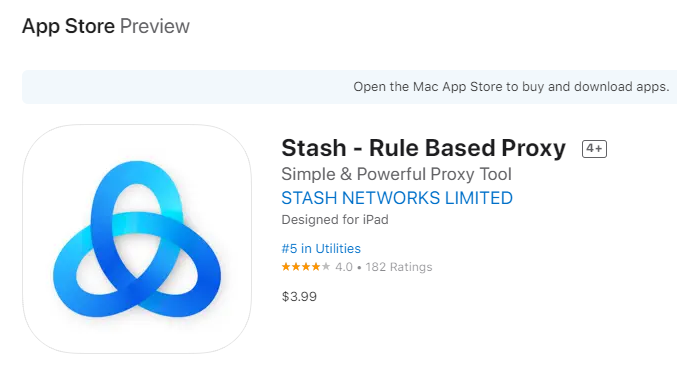Click the fifth gray star in rating

tap(326, 267)
